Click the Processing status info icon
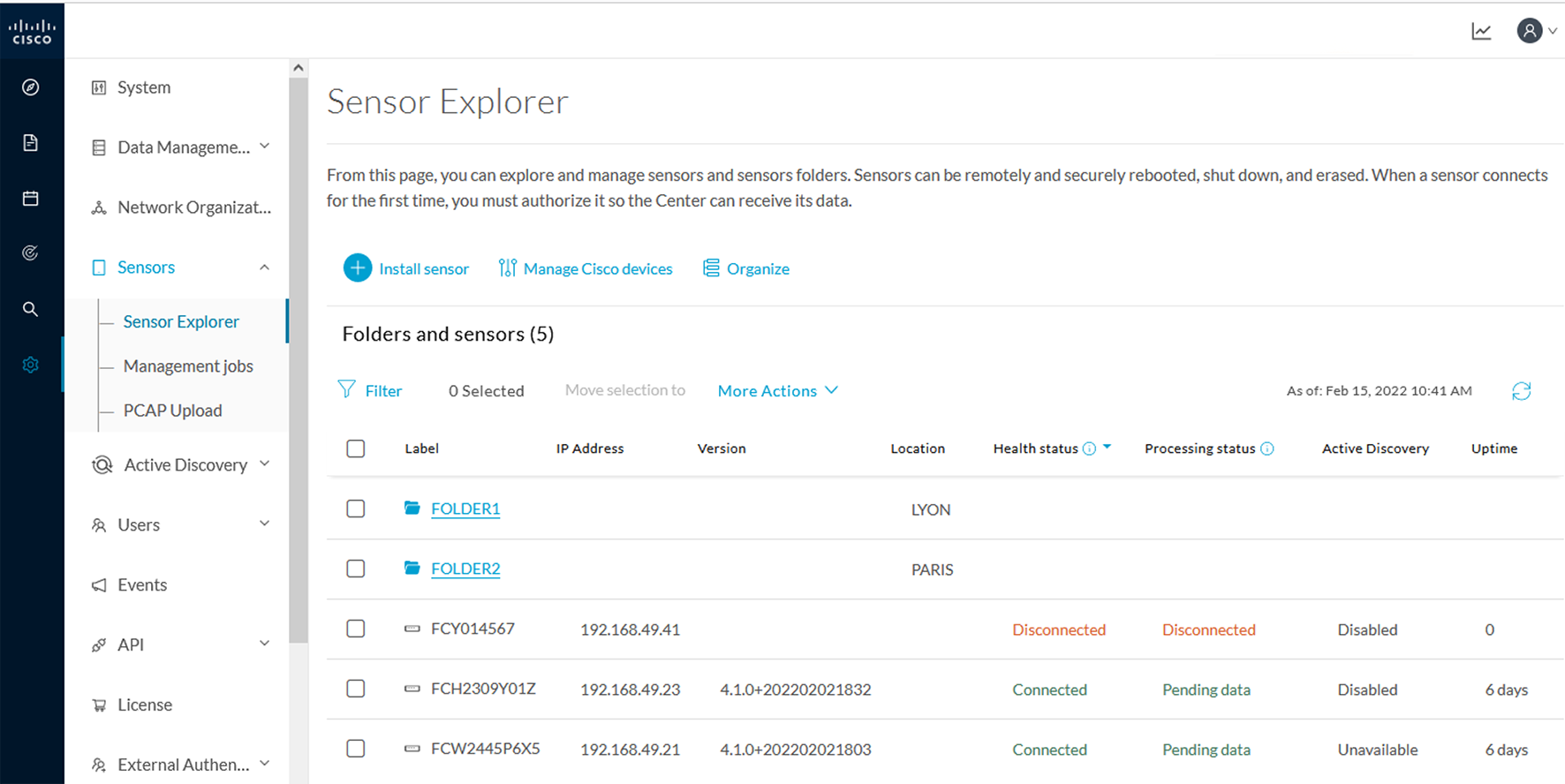 click(1267, 449)
